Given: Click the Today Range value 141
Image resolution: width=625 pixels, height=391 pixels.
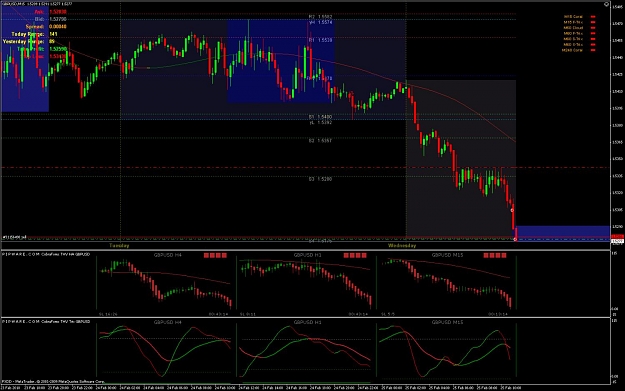Looking at the screenshot, I should coord(53,34).
